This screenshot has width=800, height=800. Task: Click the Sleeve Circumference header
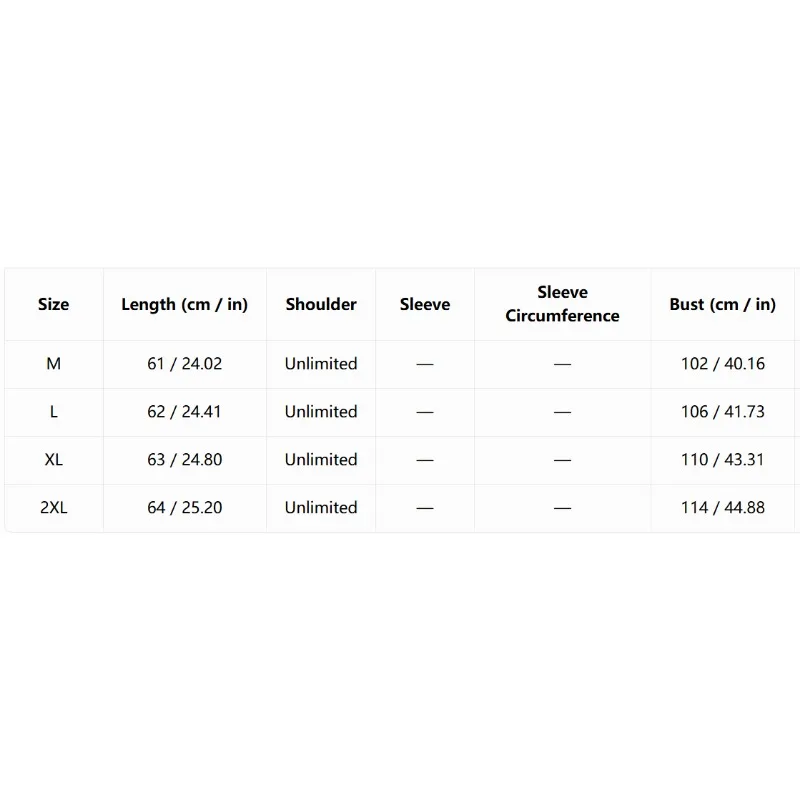coord(562,304)
